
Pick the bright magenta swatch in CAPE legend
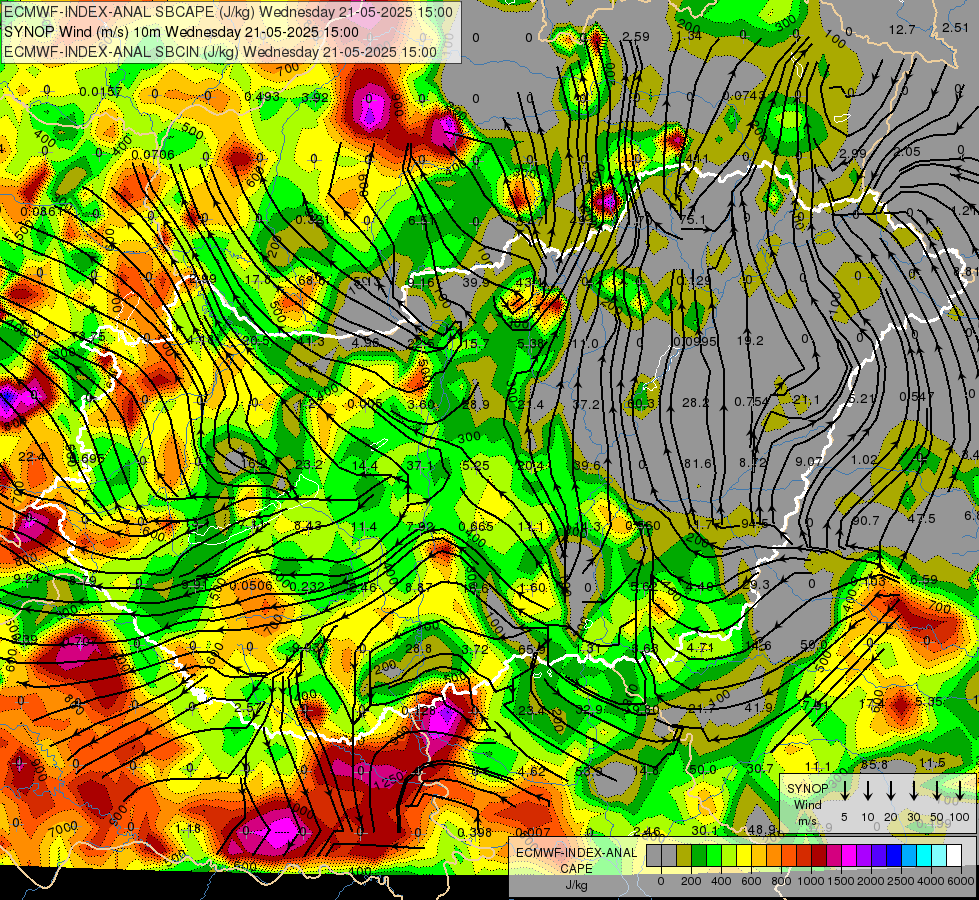(x=849, y=856)
